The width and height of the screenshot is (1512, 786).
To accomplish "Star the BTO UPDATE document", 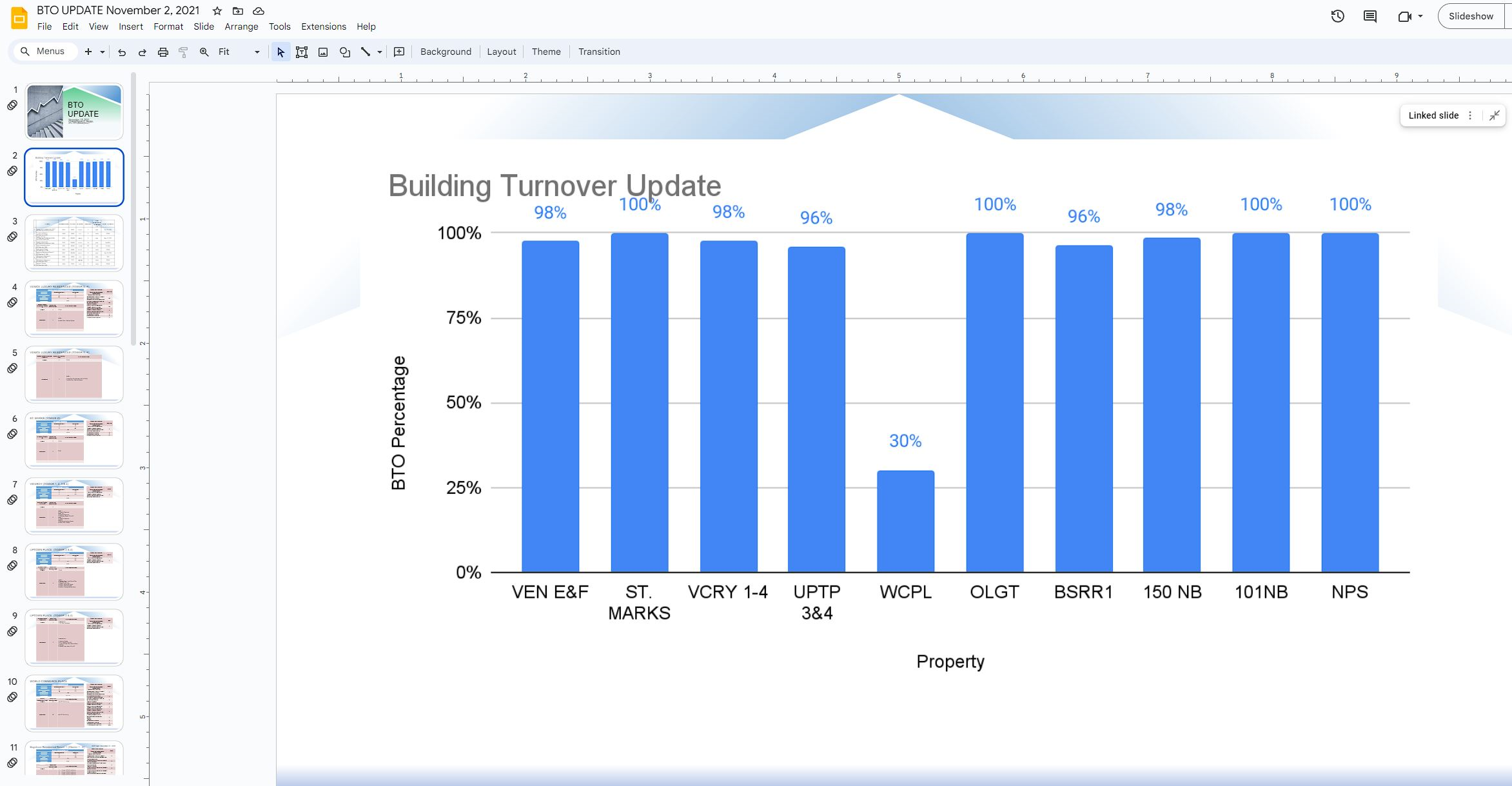I will click(x=217, y=11).
